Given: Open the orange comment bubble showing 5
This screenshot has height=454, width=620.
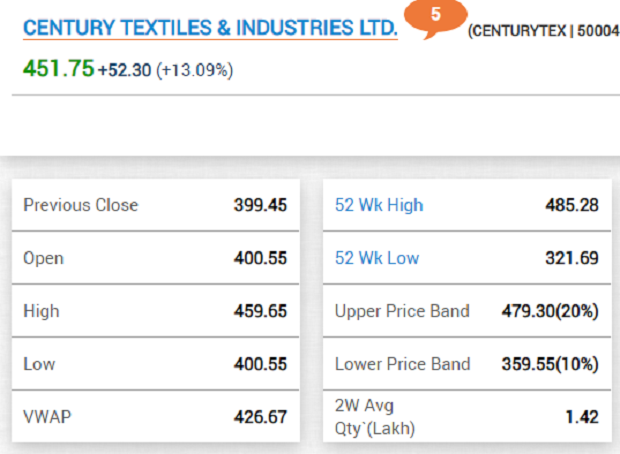Looking at the screenshot, I should click(435, 18).
